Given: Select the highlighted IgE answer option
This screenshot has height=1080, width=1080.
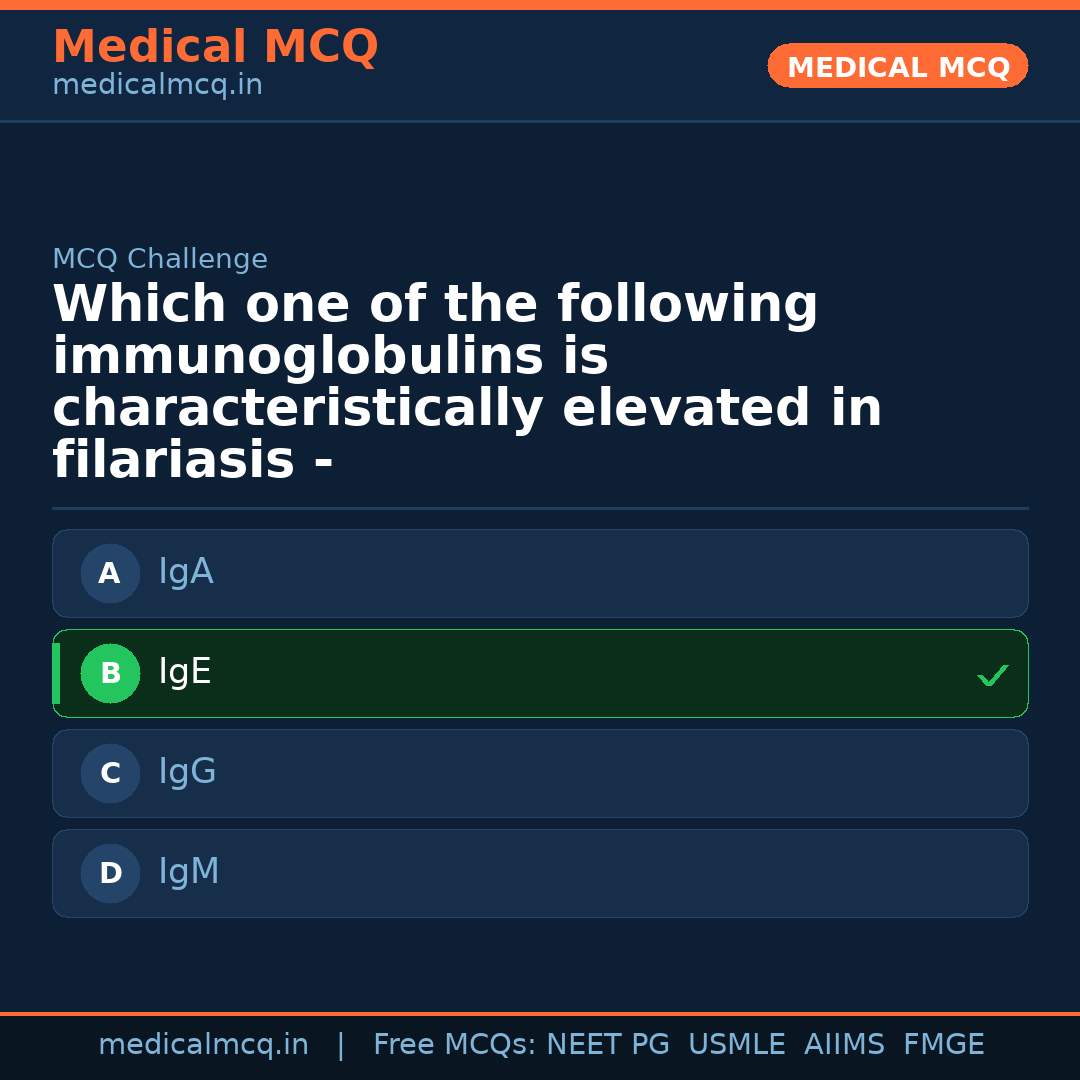Looking at the screenshot, I should [x=540, y=673].
